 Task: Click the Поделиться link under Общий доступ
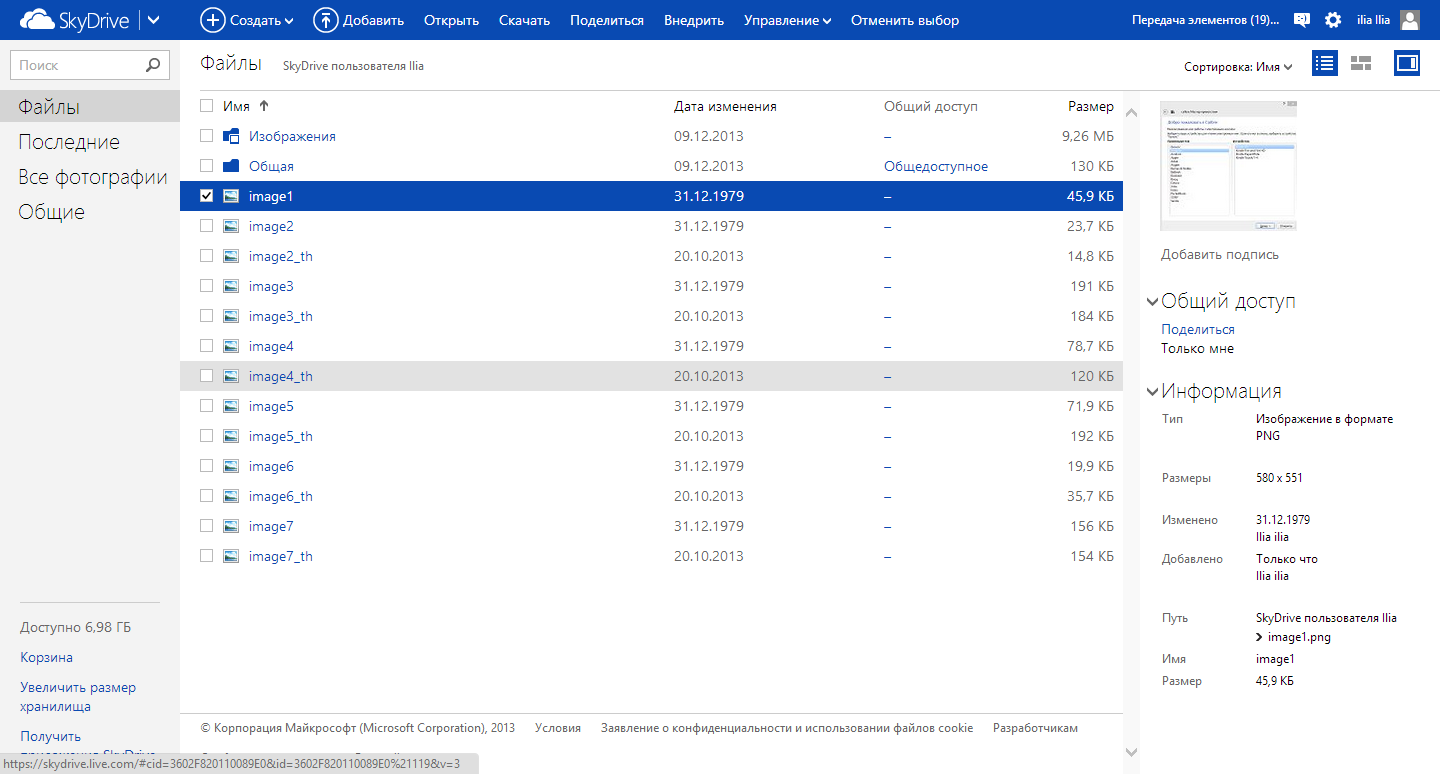[x=1197, y=329]
